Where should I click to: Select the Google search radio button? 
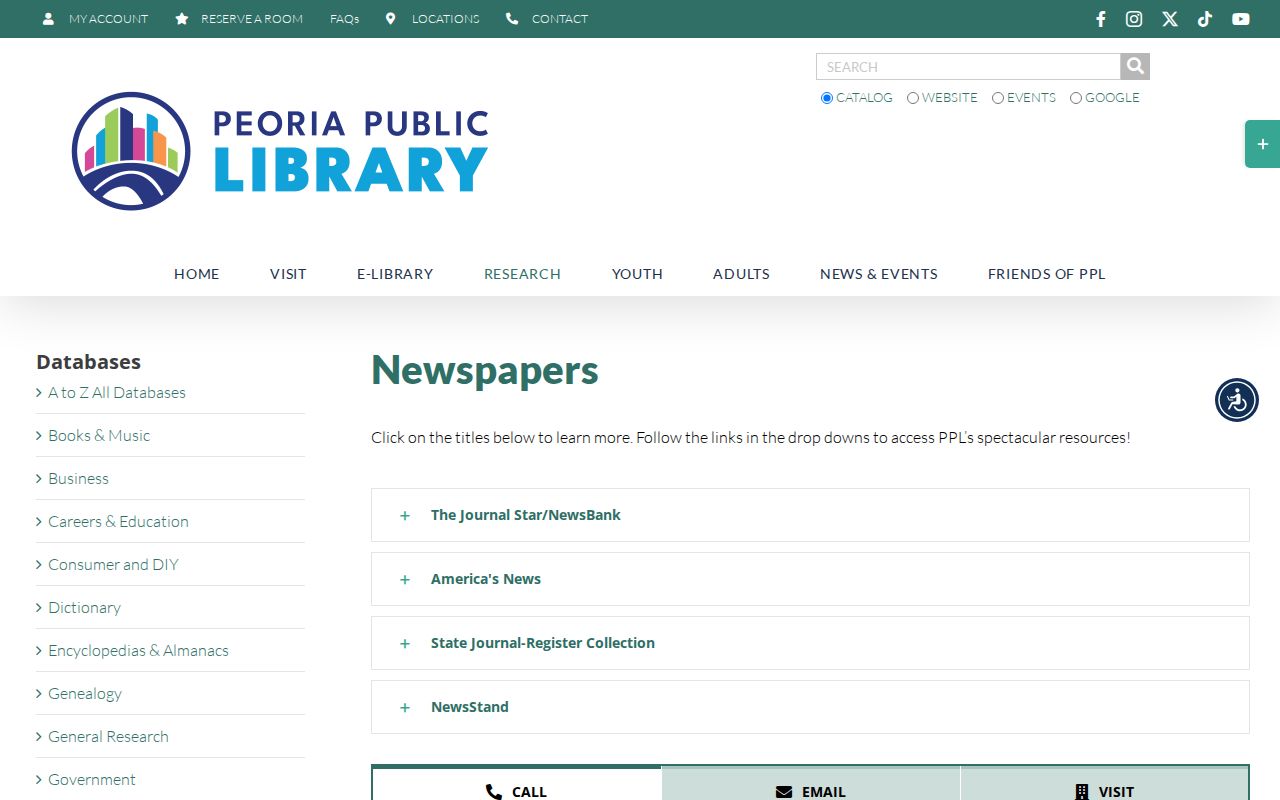pyautogui.click(x=1076, y=98)
